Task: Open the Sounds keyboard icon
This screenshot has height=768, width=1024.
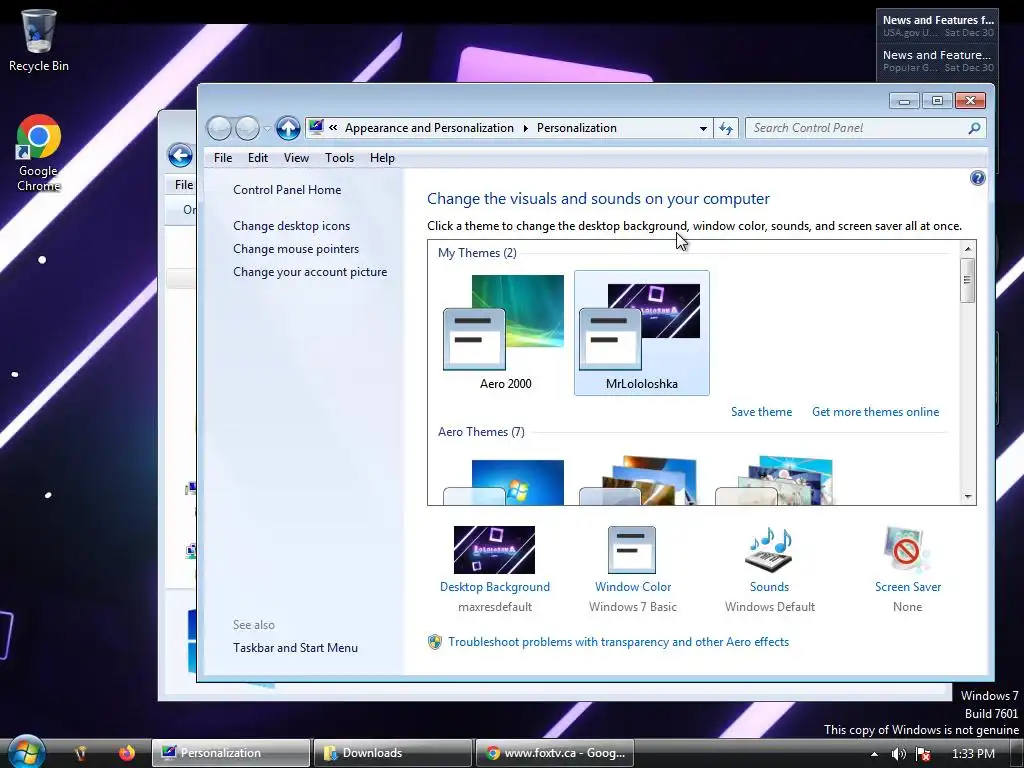Action: click(769, 550)
